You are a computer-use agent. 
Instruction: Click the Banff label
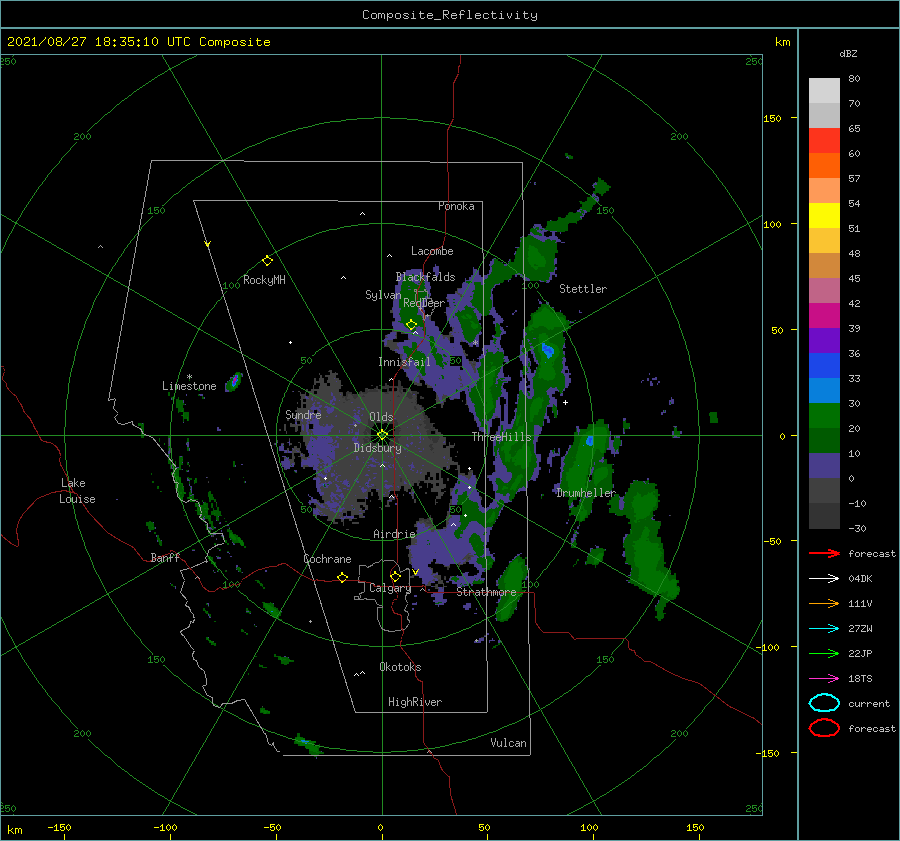click(x=165, y=557)
